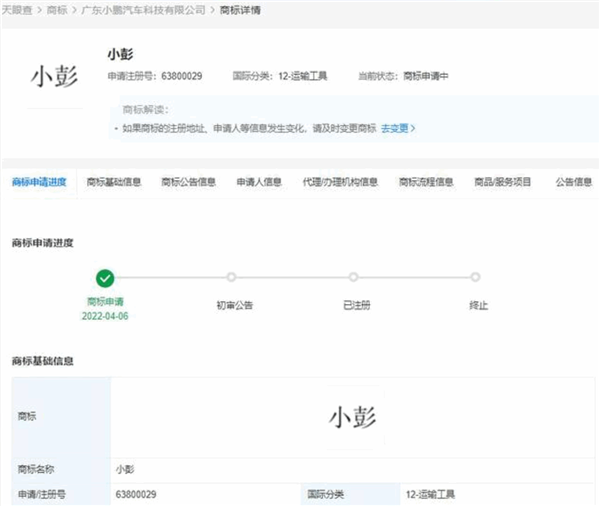Click the 当前状态: 商标申请中 text
The height and width of the screenshot is (506, 600).
click(403, 76)
